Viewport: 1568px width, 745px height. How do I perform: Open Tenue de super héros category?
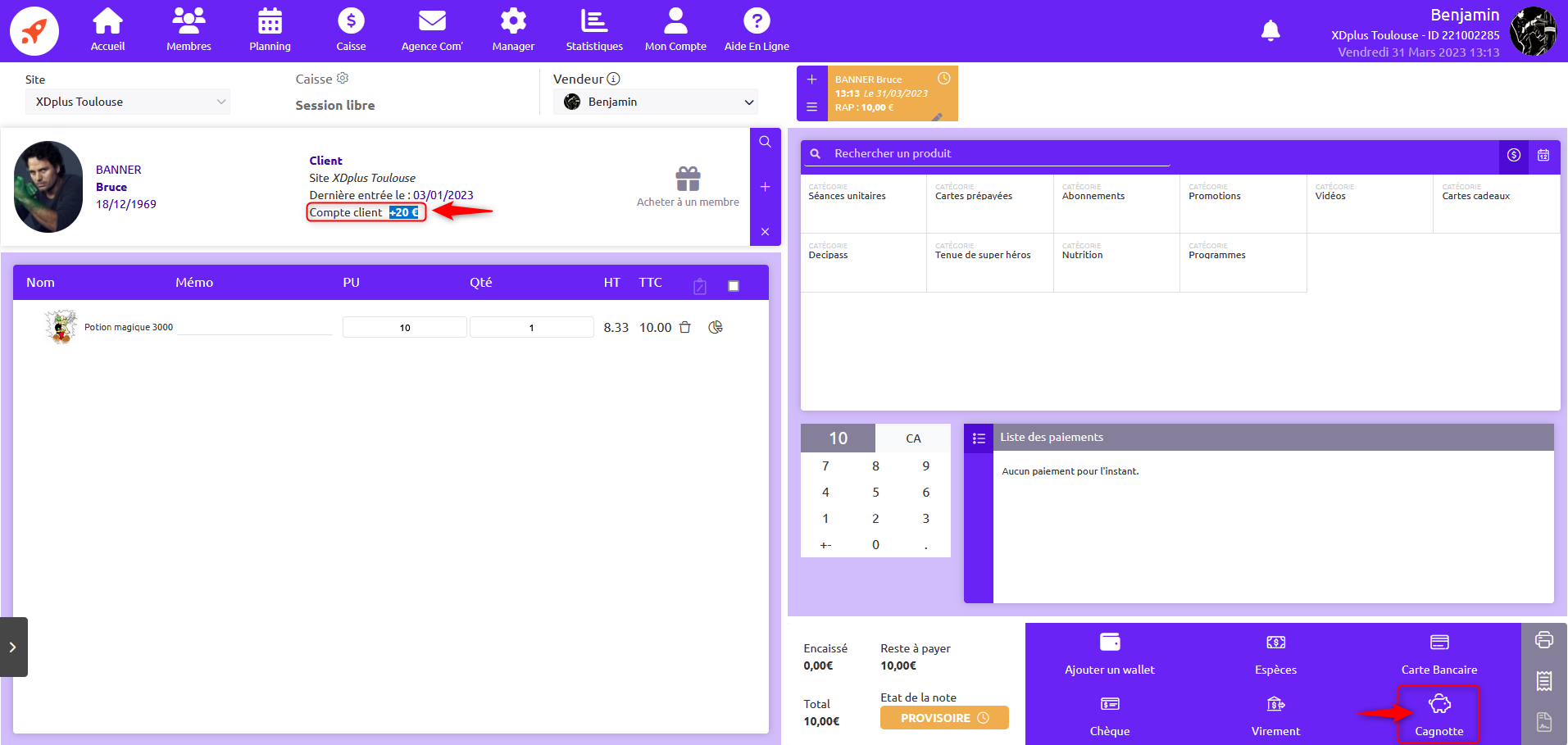990,262
